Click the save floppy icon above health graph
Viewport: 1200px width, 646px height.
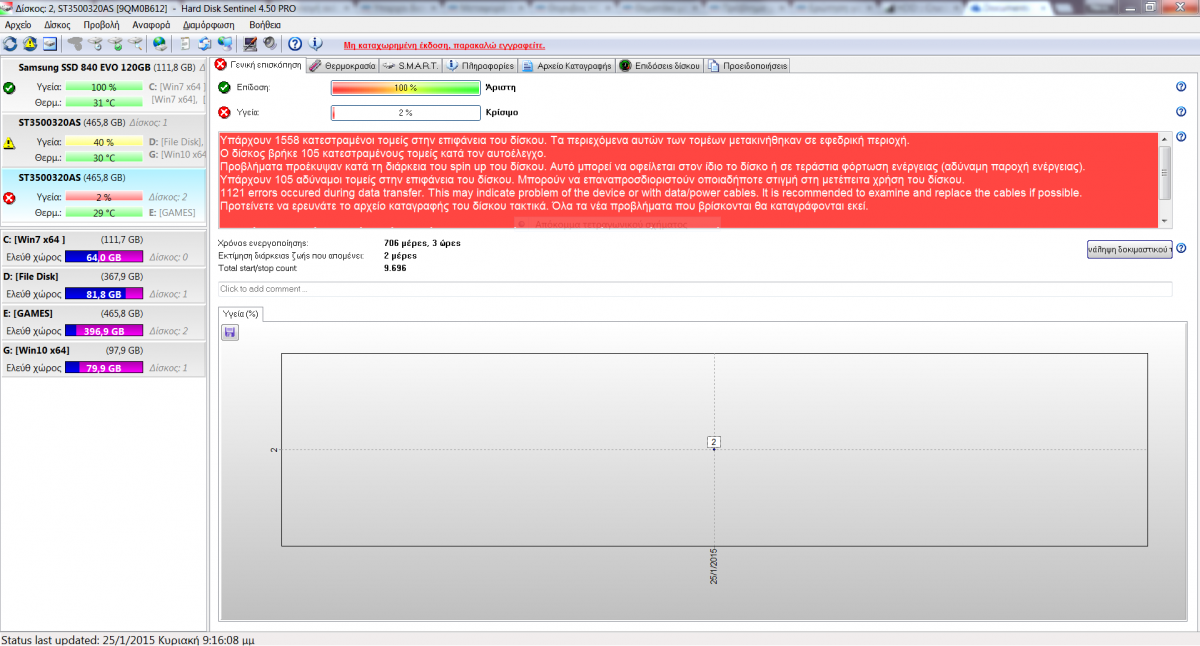point(229,332)
